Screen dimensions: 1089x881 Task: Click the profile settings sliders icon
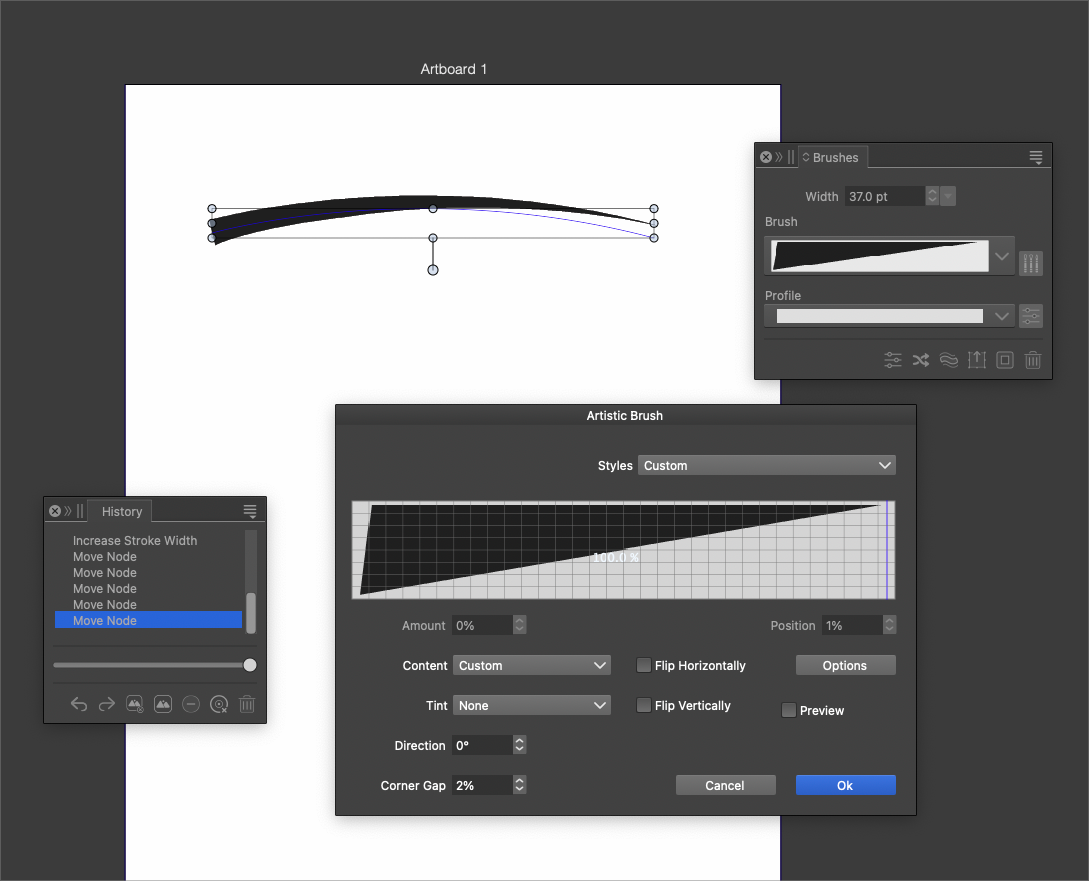1031,316
